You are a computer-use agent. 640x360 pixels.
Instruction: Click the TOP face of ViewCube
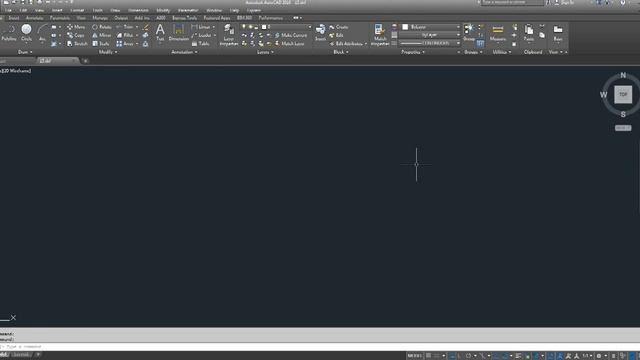(623, 94)
